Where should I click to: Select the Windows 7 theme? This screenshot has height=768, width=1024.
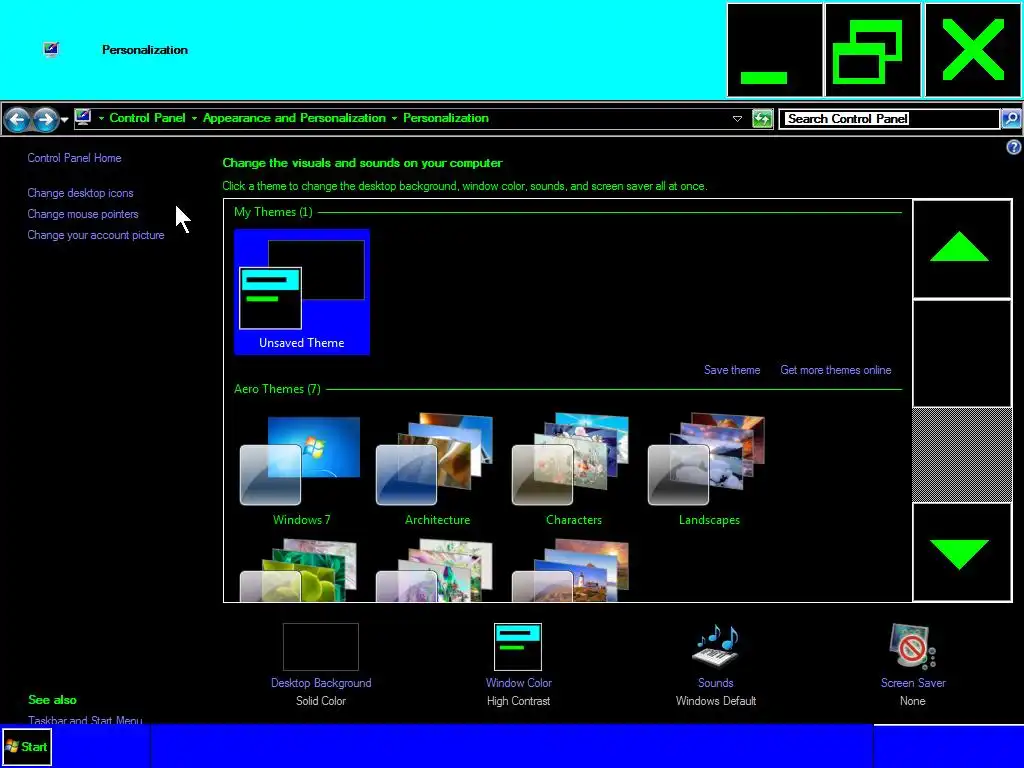point(301,470)
